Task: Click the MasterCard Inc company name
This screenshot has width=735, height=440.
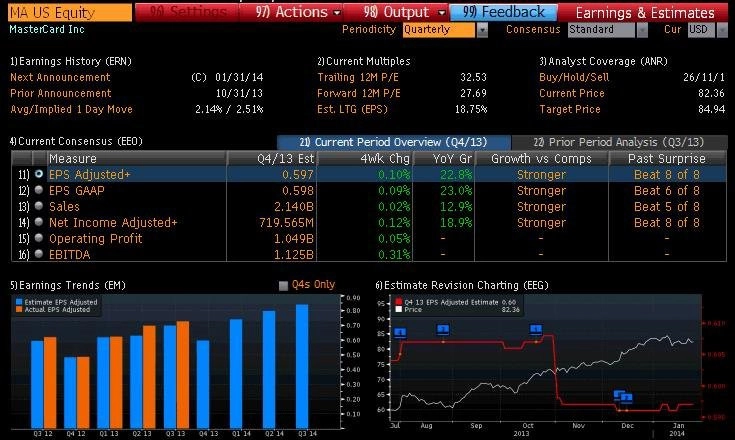Action: pos(47,30)
